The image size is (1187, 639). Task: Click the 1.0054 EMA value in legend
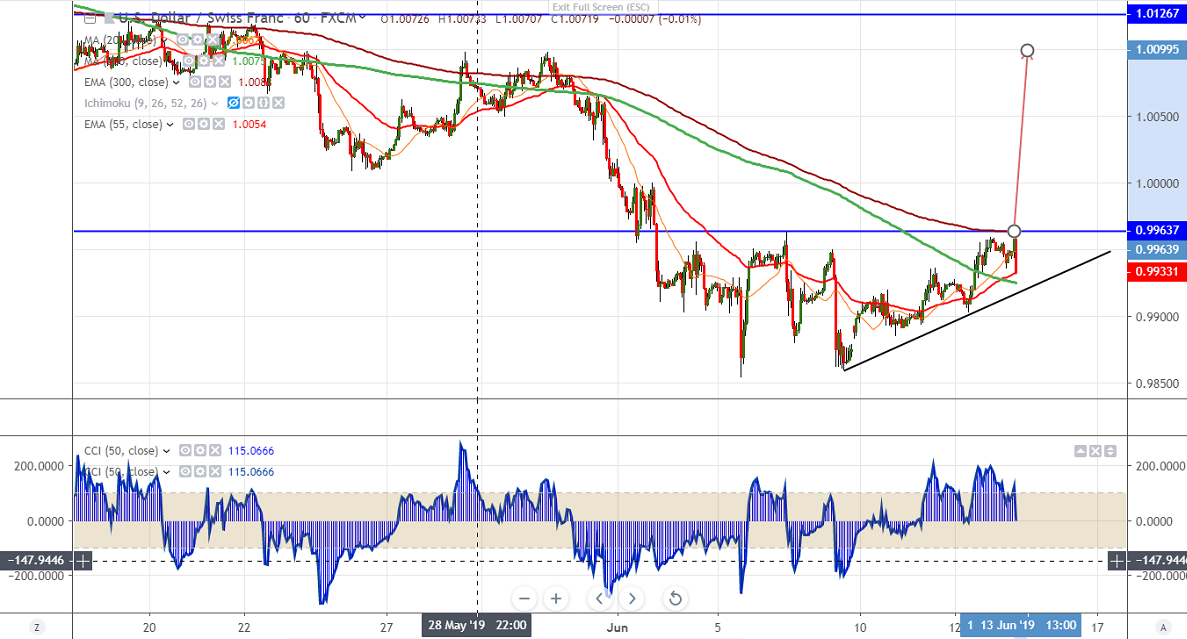[252, 124]
